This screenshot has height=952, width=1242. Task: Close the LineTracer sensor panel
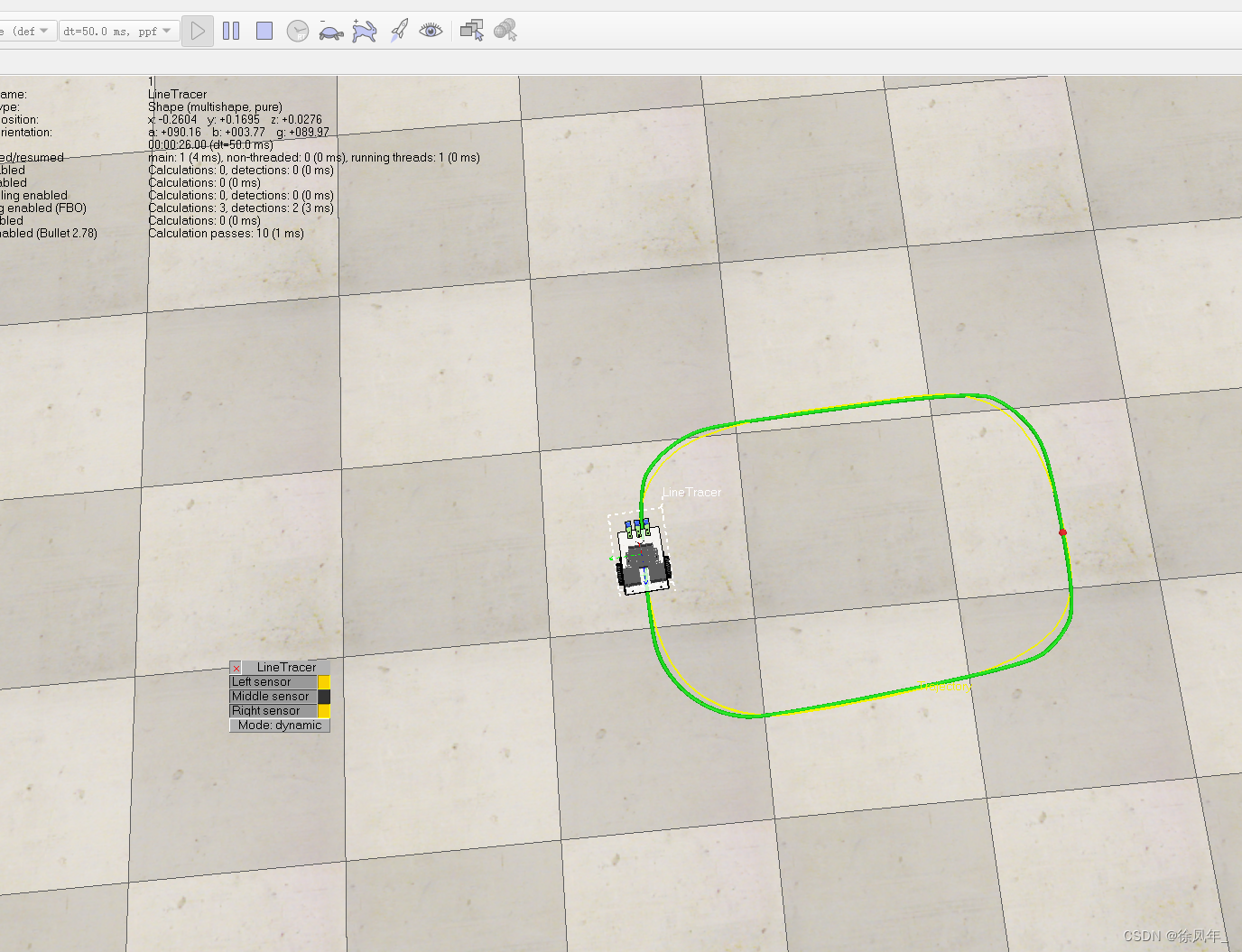pyautogui.click(x=236, y=668)
